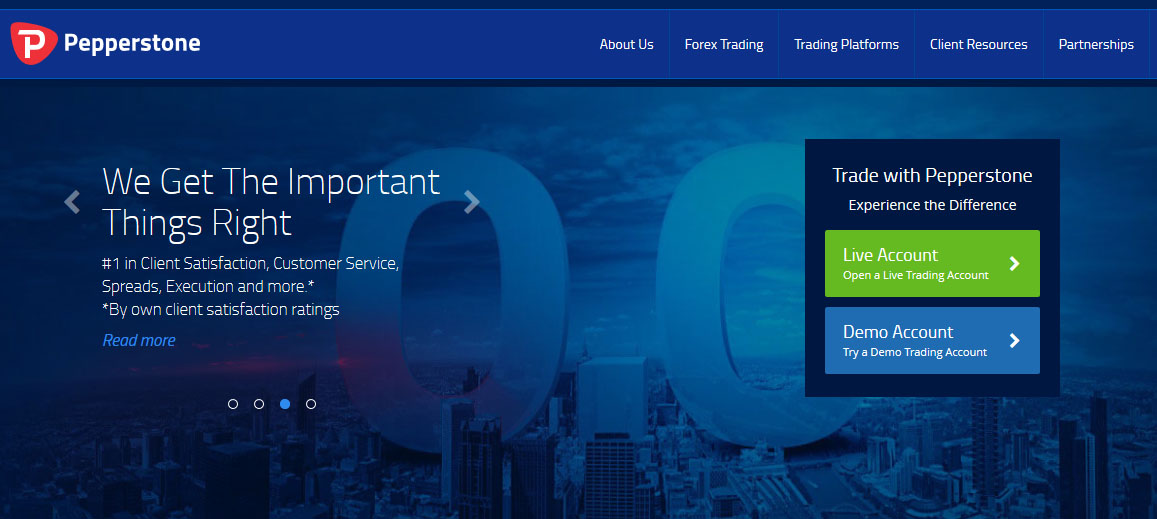This screenshot has width=1157, height=519.
Task: Open the Partnerships menu
Action: tap(1096, 44)
